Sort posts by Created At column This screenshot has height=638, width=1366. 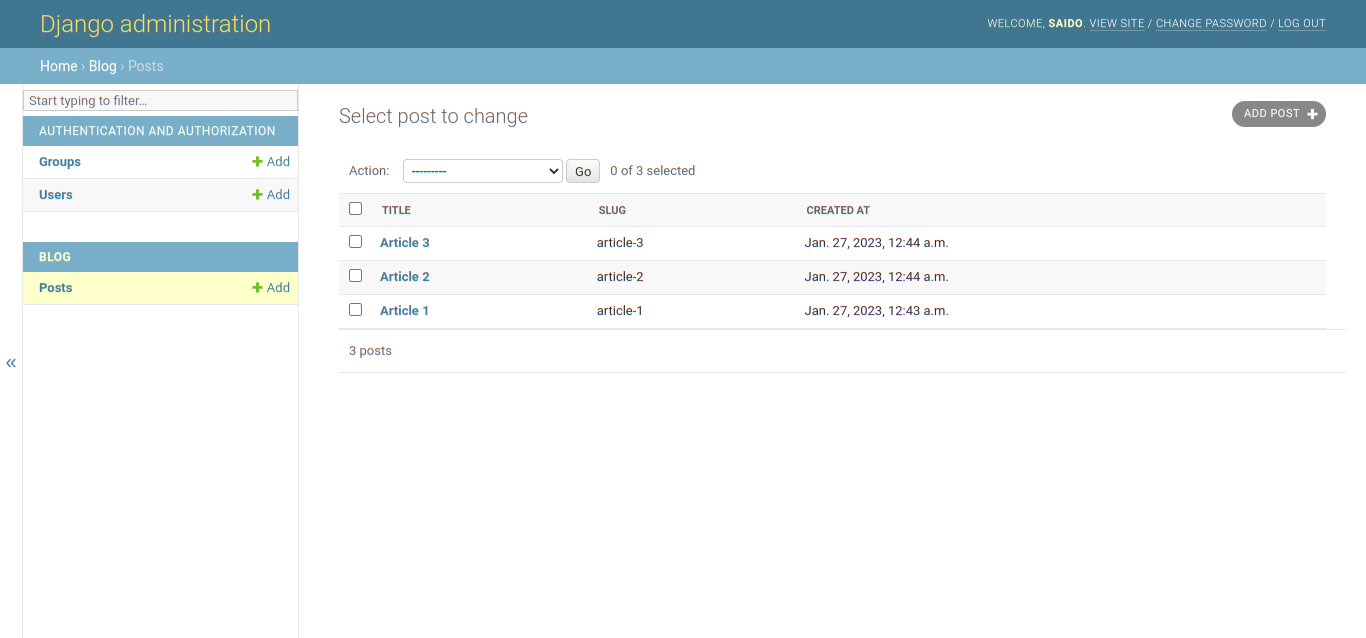tap(838, 210)
